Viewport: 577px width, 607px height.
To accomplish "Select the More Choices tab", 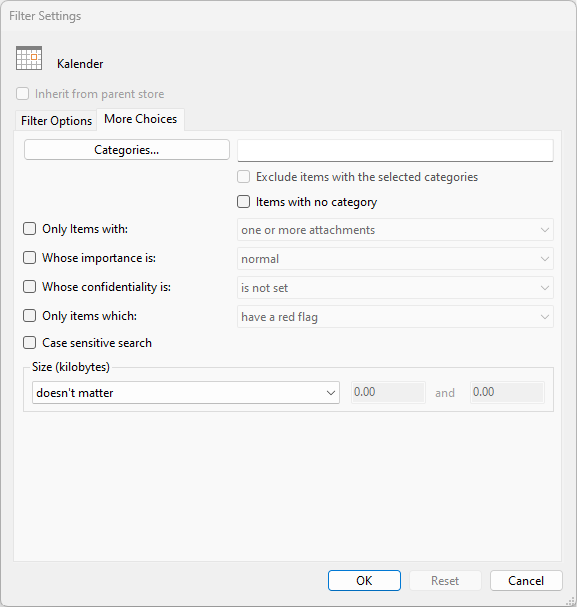I will tap(140, 119).
